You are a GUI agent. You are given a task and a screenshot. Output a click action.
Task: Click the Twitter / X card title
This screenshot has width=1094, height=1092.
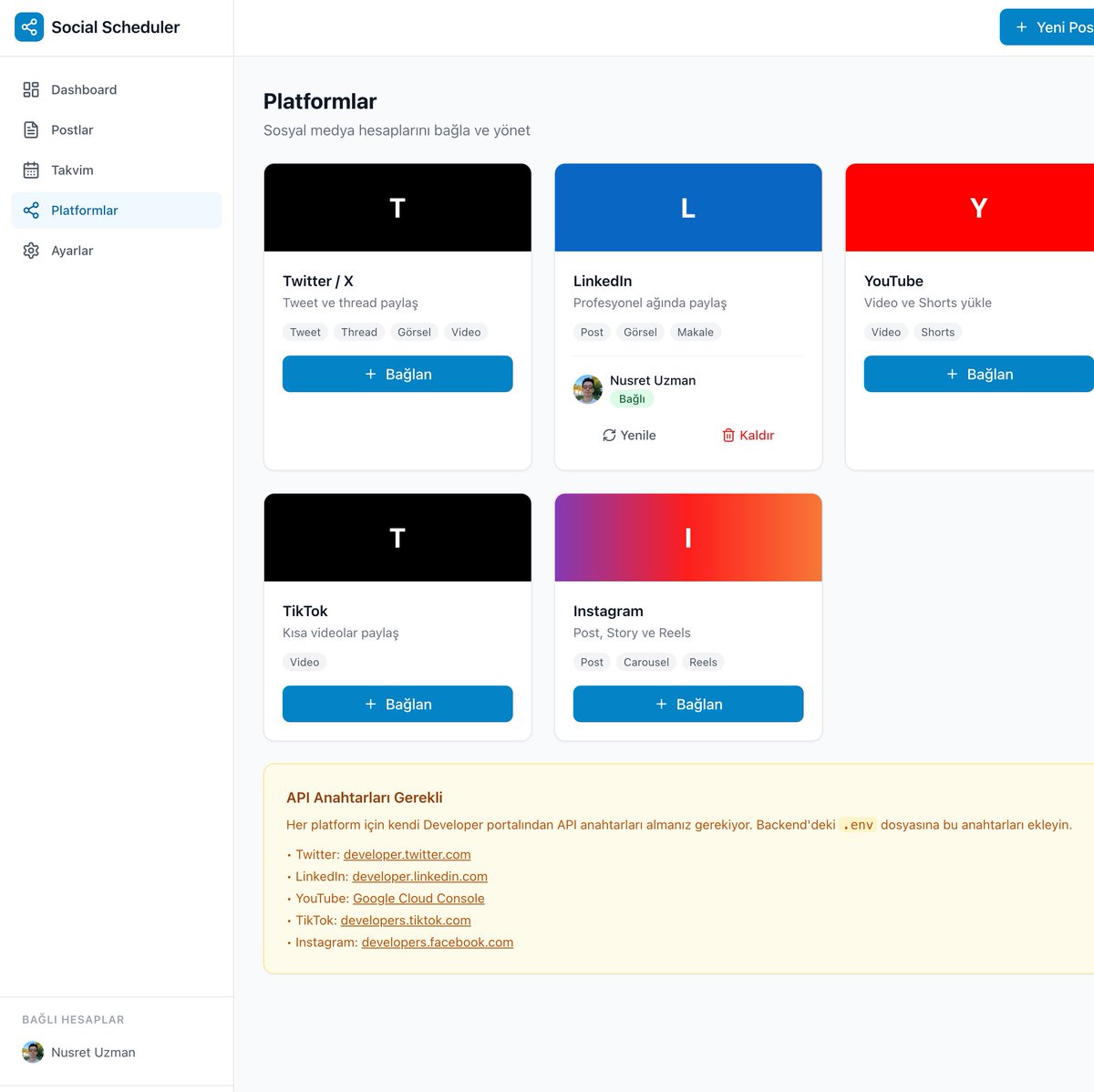(318, 281)
